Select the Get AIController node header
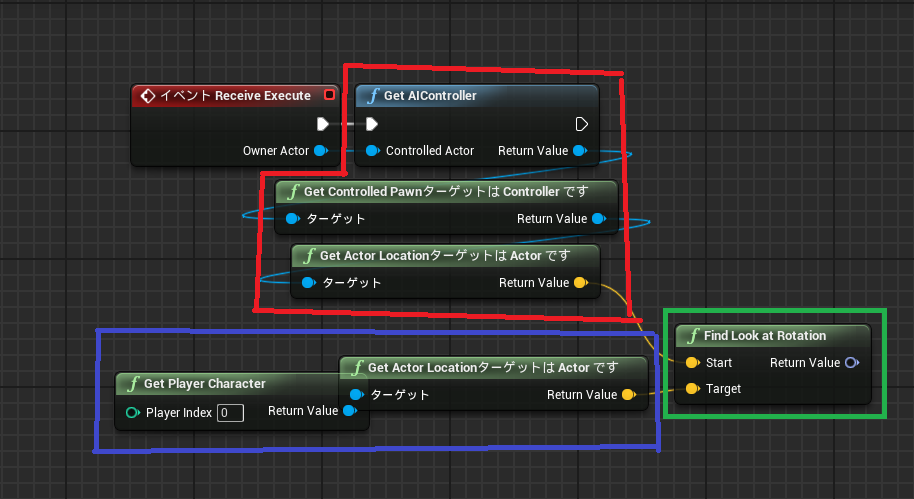The height and width of the screenshot is (499, 914). point(477,96)
